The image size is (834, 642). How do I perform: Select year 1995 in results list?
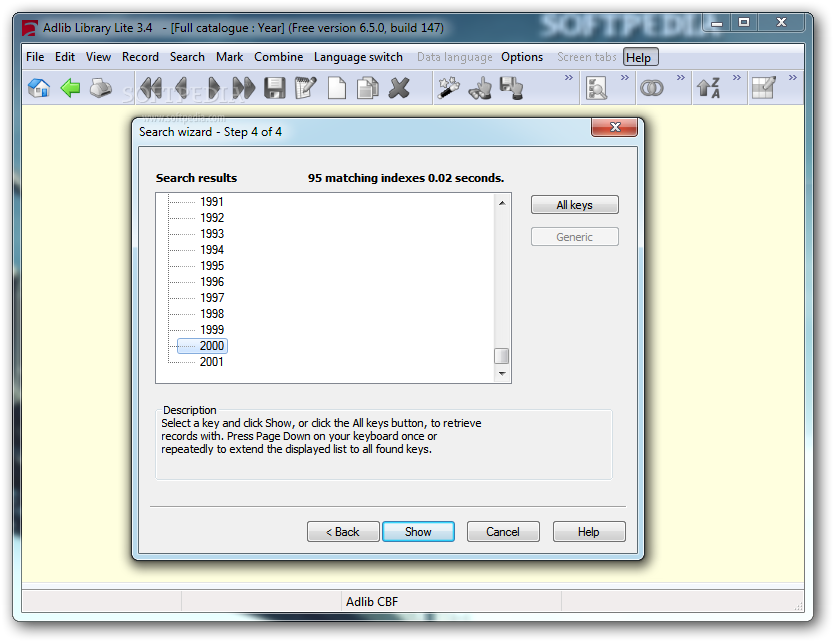click(x=212, y=265)
